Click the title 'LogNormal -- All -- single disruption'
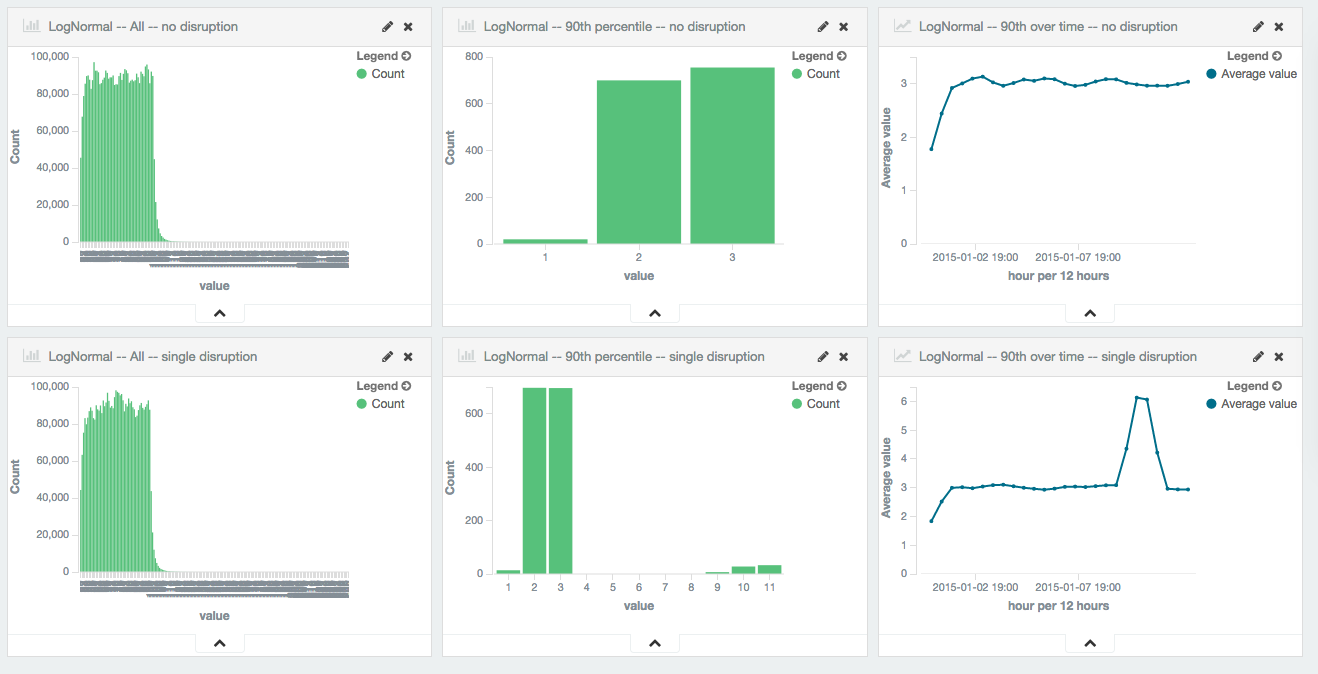Screen dimensions: 1318x674 [x=153, y=357]
